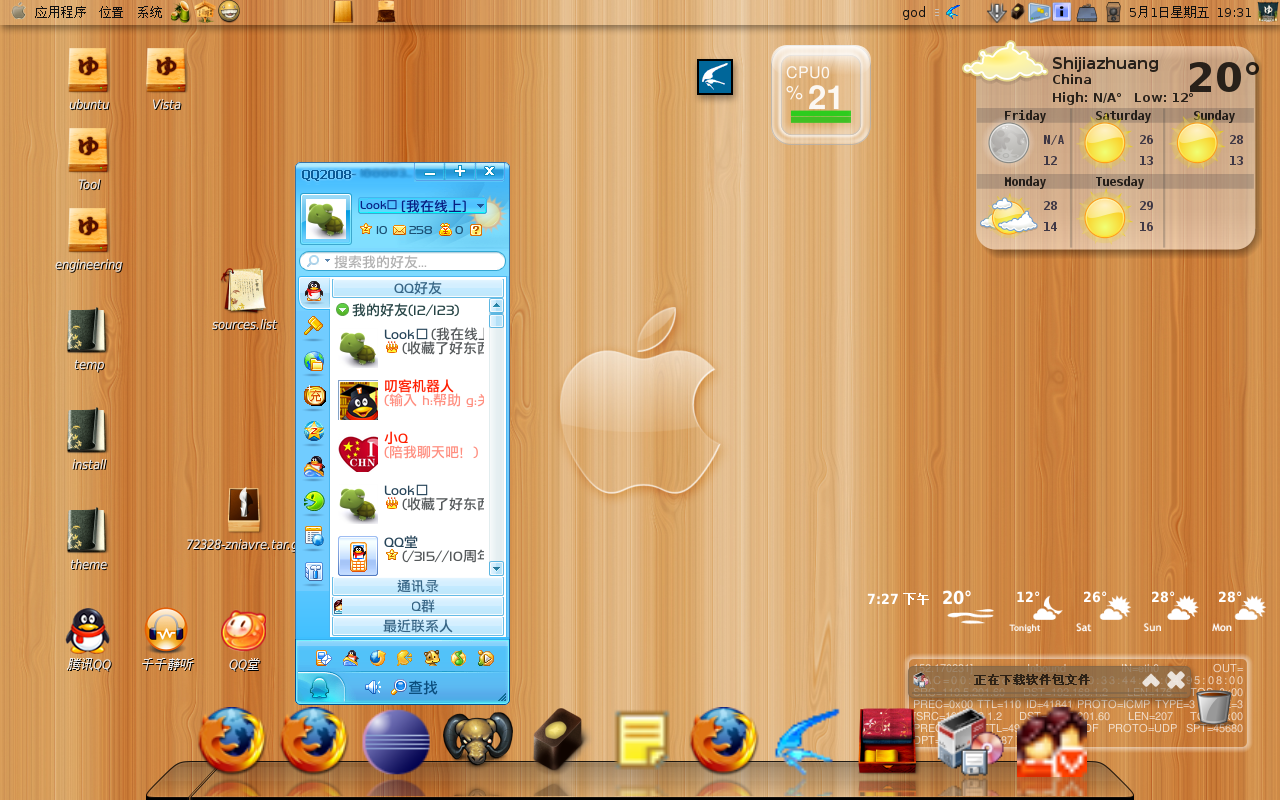Select the 72328-zniavre.tar.gz archive icon
The height and width of the screenshot is (800, 1280).
coord(244,510)
